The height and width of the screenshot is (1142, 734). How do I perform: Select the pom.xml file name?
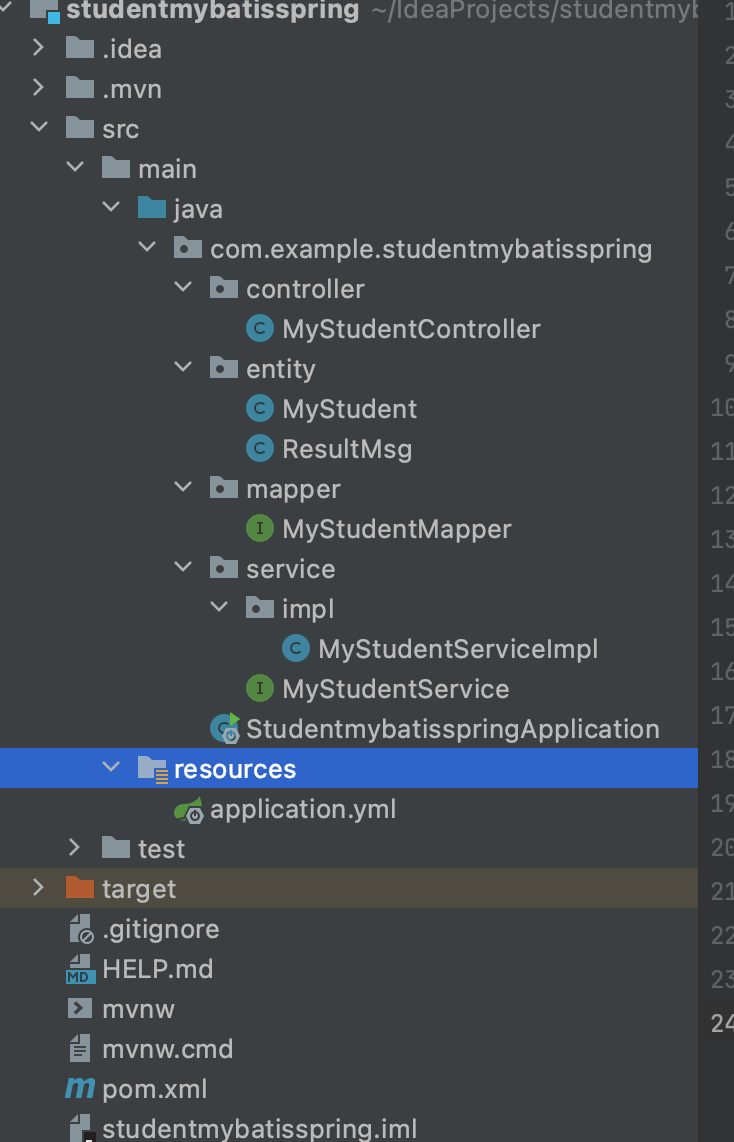click(155, 1089)
